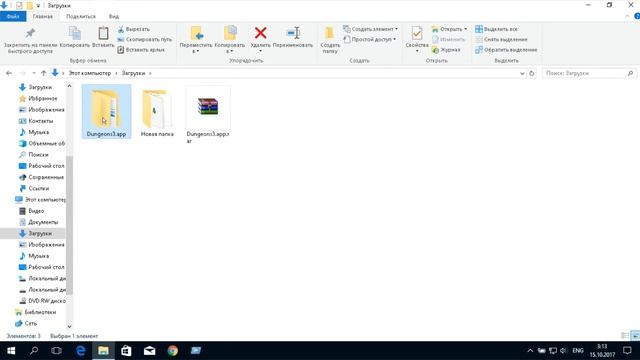This screenshot has width=640, height=360.
Task: Open DVD RW дисковод in sidebar
Action: click(42, 301)
